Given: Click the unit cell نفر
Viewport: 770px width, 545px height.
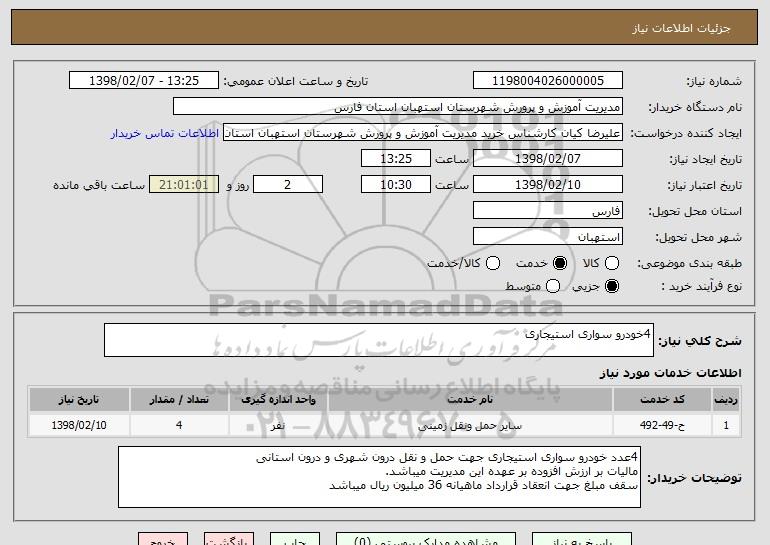Looking at the screenshot, I should tap(278, 425).
